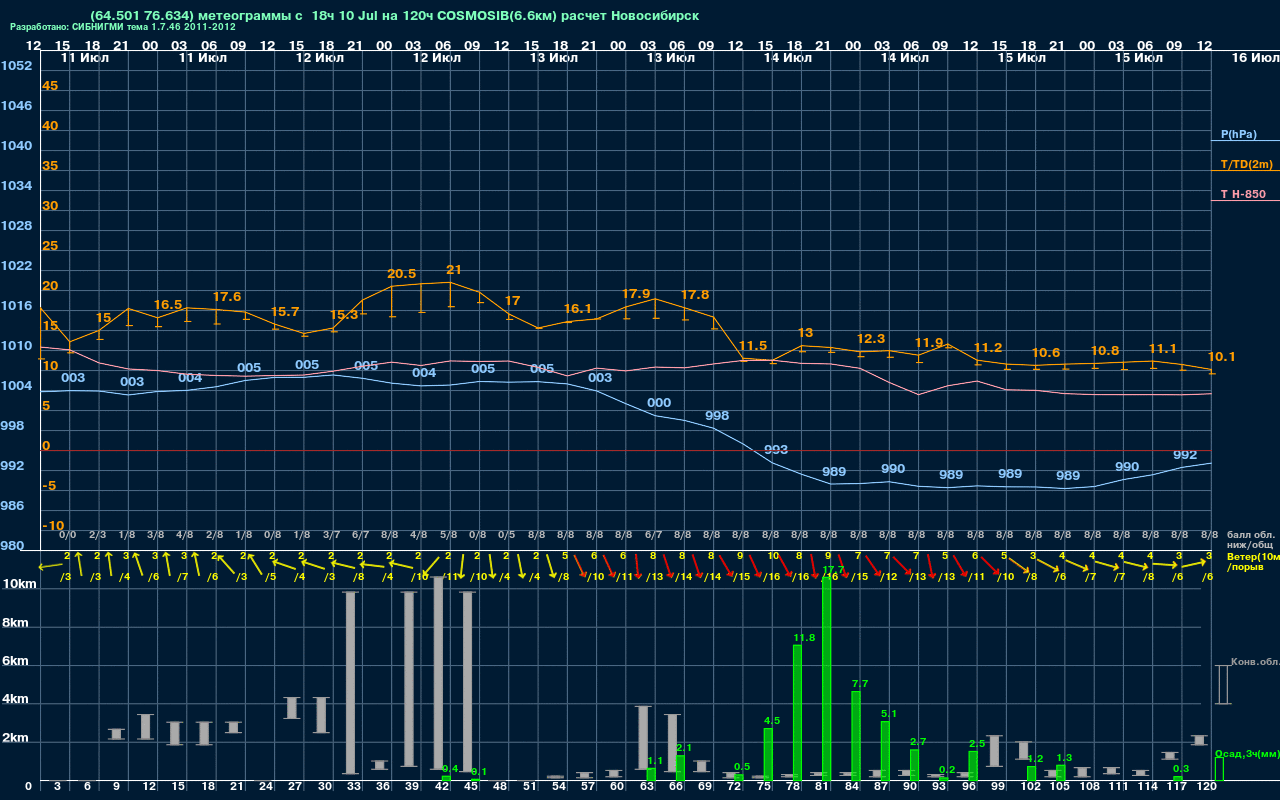Click the 'балл обл. ниж/общ' legend label
Screen dimensions: 1280x800
1250,540
